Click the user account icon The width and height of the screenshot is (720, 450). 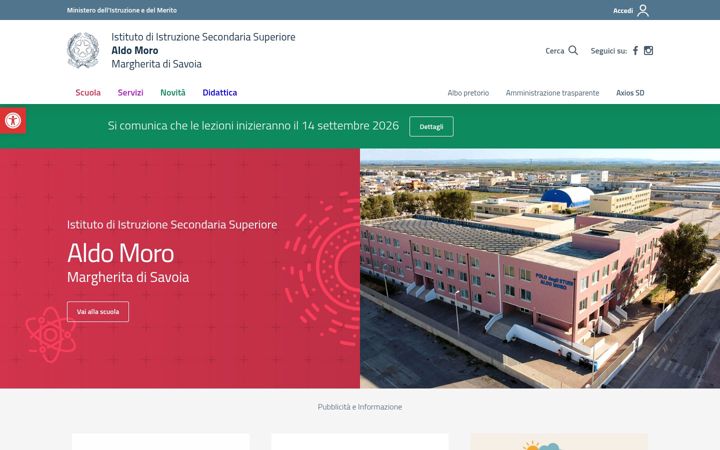643,10
